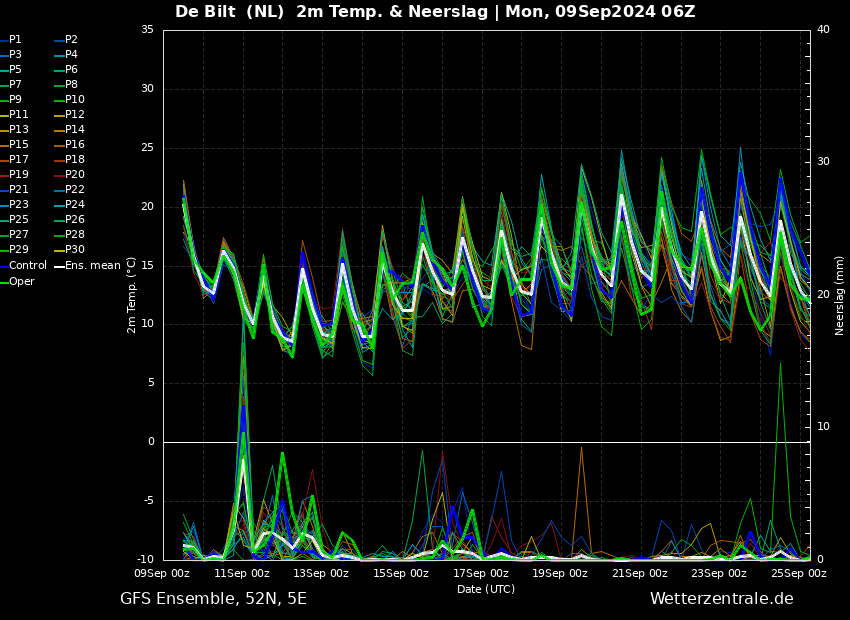
Task: Click the Wetterzentrale.de watermark text
Action: 722,599
